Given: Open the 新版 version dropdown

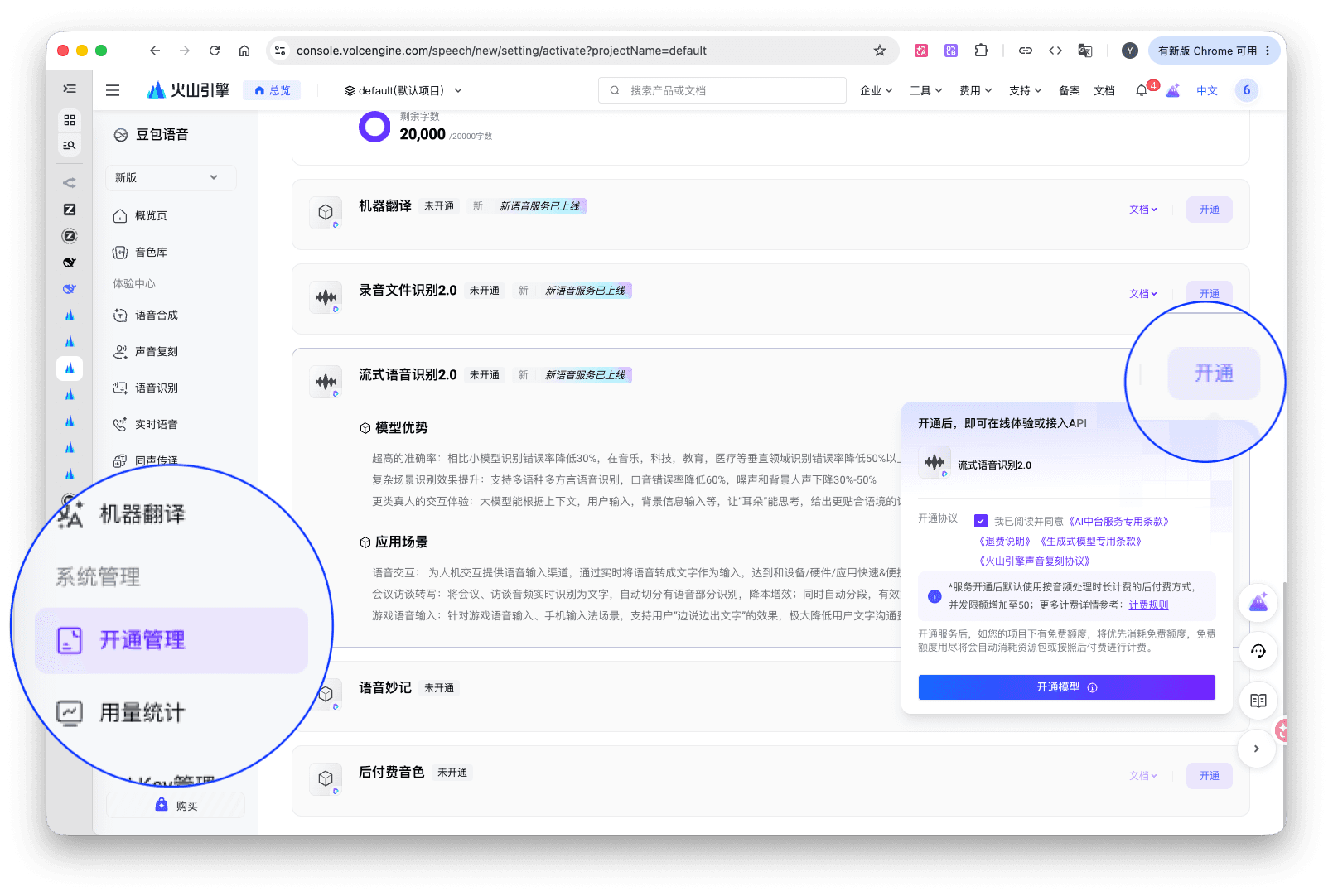Looking at the screenshot, I should click(x=171, y=177).
